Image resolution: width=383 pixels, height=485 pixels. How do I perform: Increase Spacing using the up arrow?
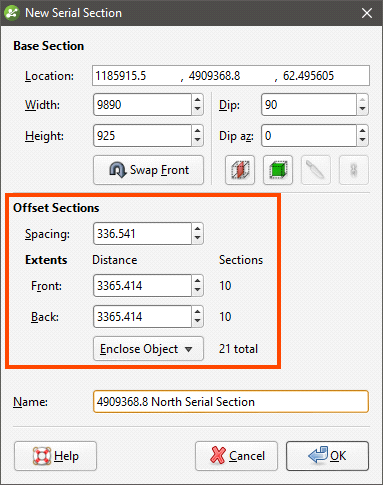pos(198,228)
